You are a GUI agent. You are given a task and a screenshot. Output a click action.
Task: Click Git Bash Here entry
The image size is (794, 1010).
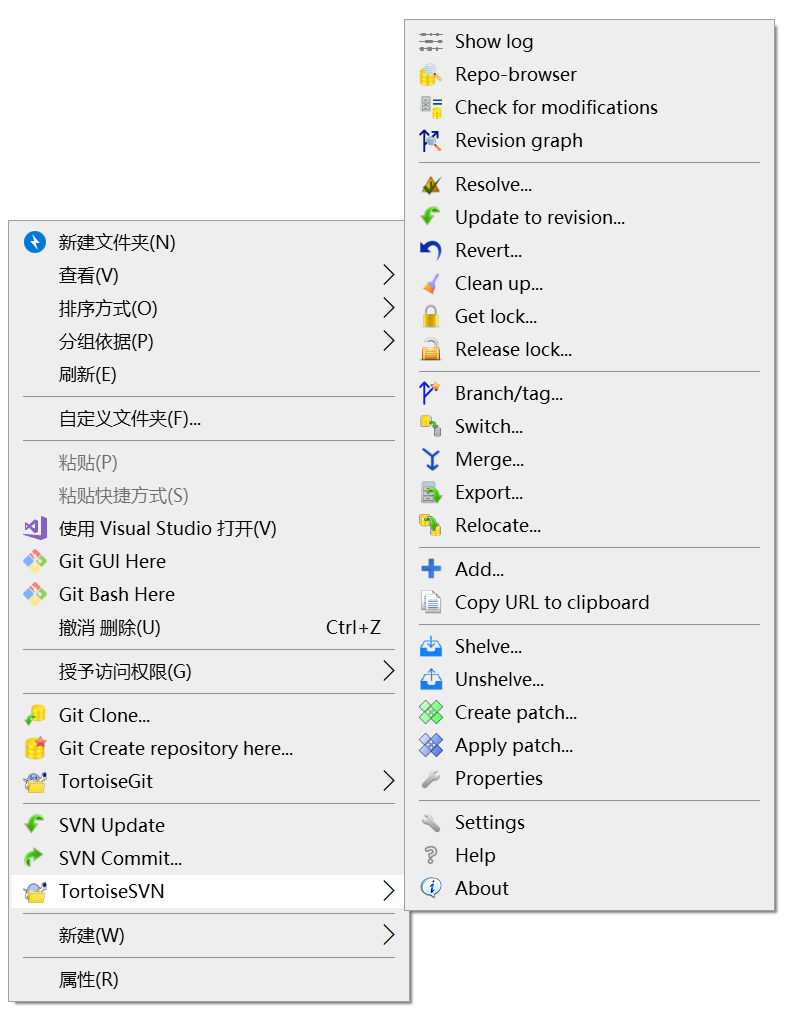tap(116, 594)
